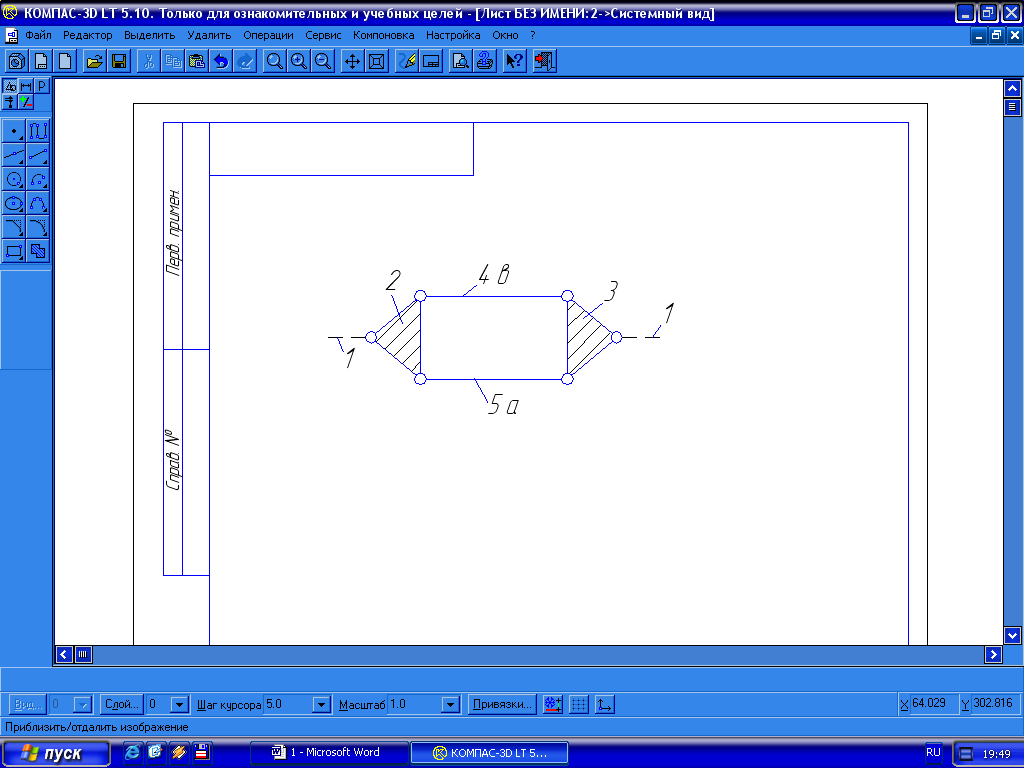This screenshot has width=1024, height=768.
Task: Open the Windows пуск start button
Action: coord(56,754)
